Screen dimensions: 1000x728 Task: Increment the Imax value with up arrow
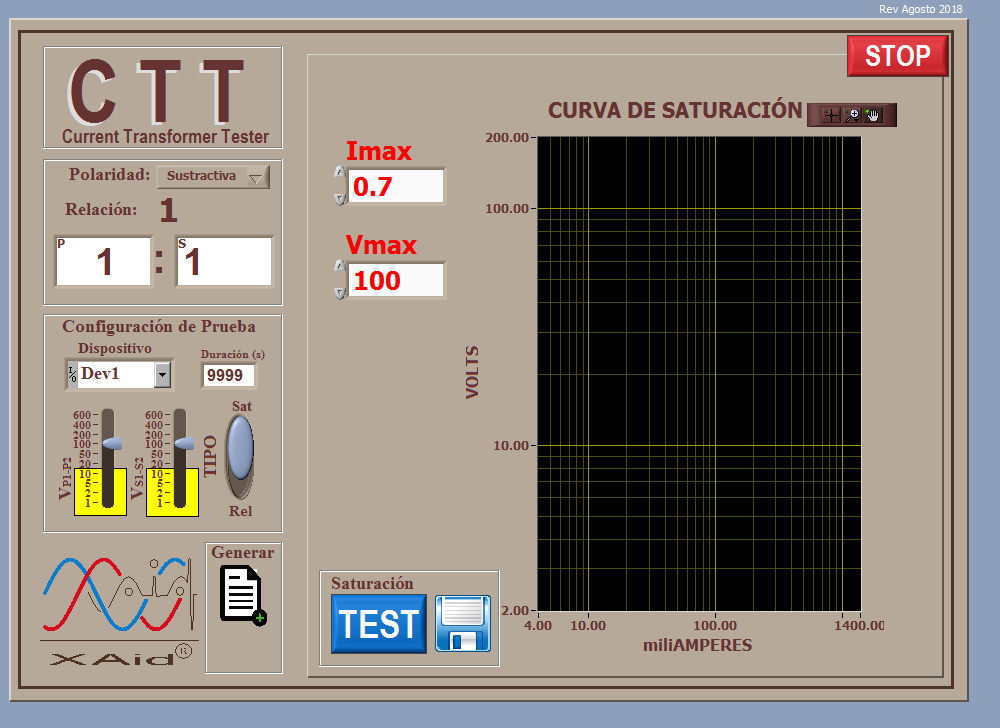[339, 172]
